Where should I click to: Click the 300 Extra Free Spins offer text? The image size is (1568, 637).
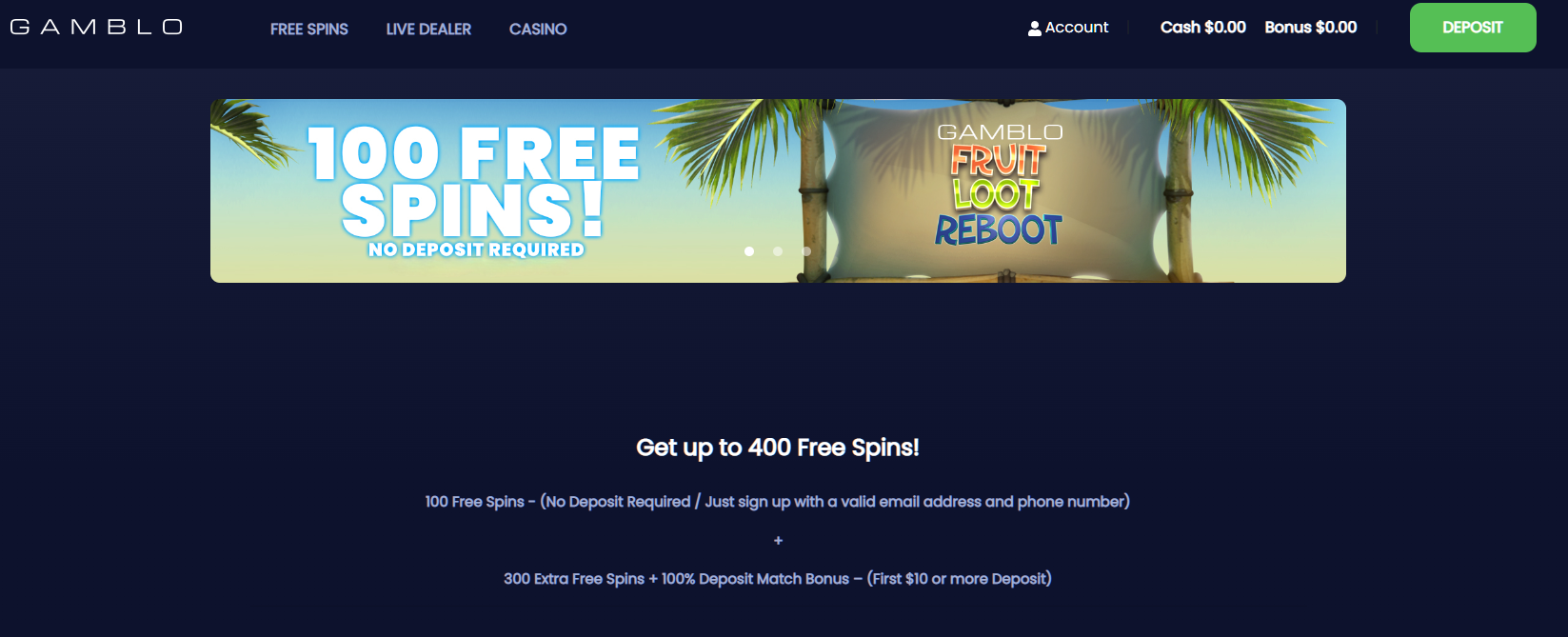[x=778, y=579]
